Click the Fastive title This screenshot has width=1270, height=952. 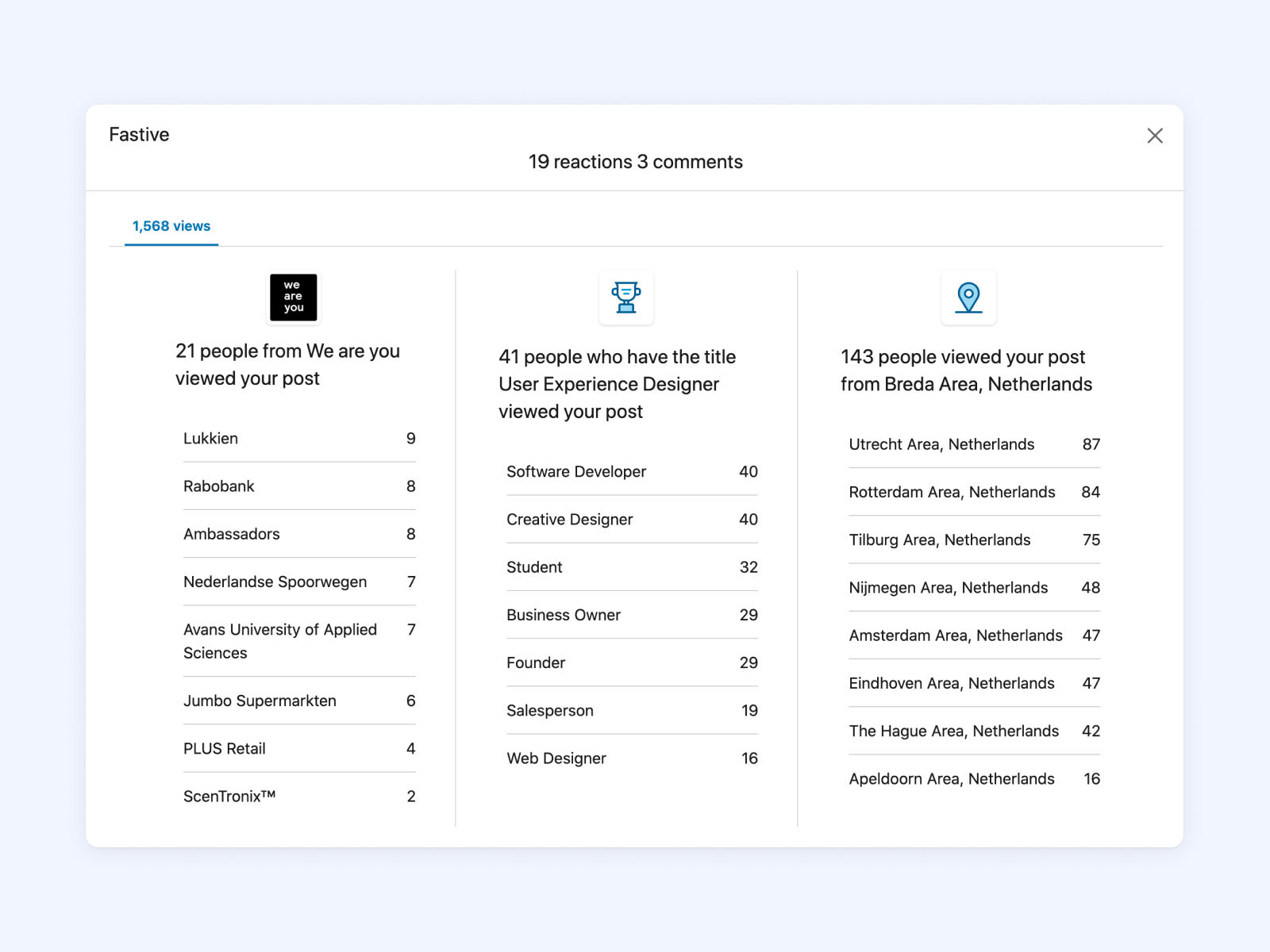click(139, 135)
